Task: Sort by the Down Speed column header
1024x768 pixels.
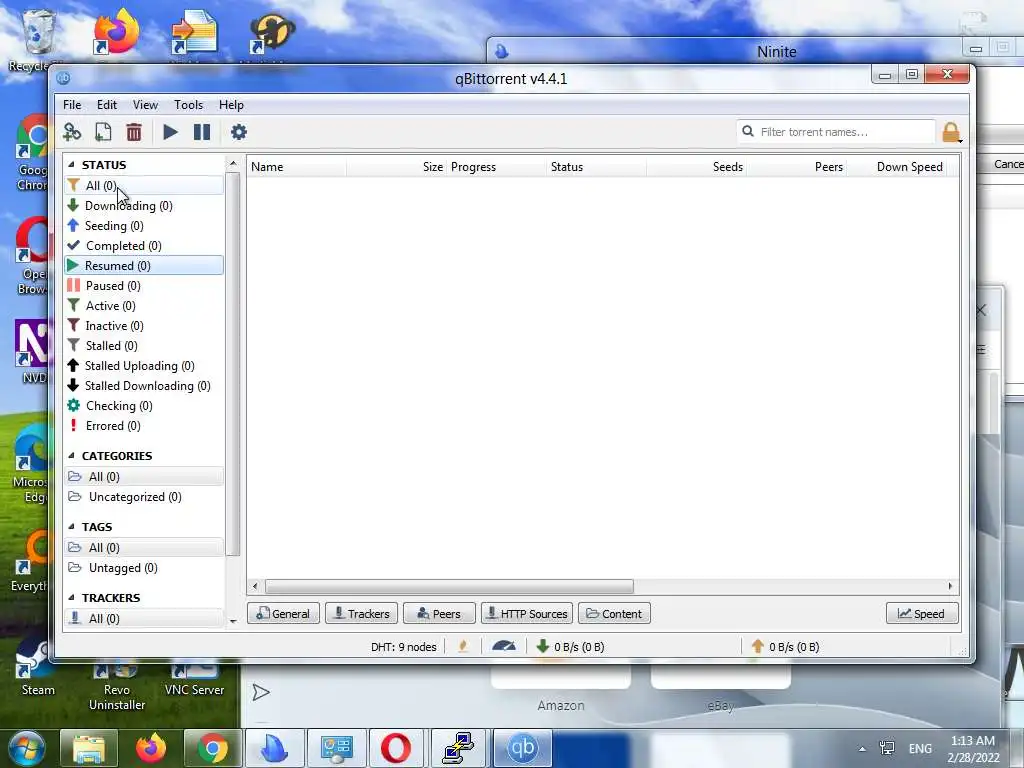Action: (x=897, y=167)
